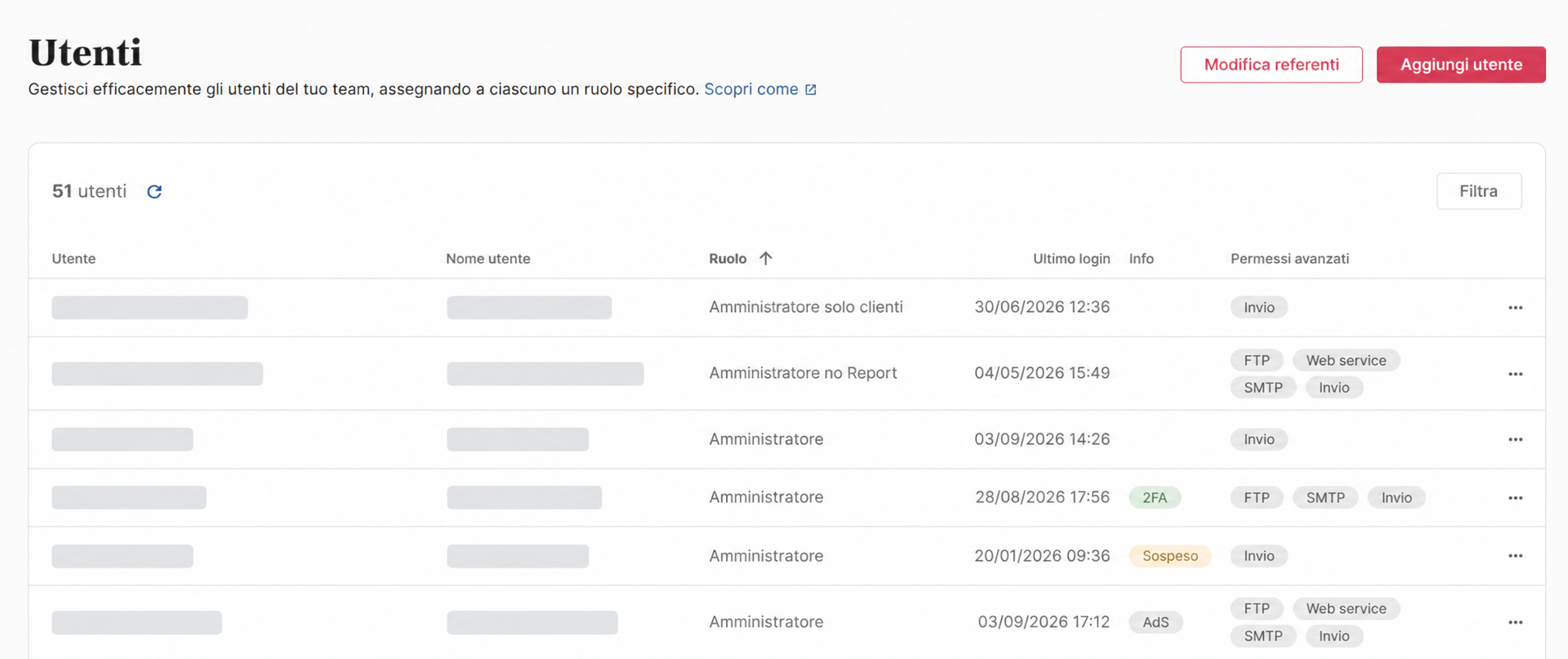Open actions menu for Amministratore solo clienti row
1568x659 pixels.
pos(1515,307)
